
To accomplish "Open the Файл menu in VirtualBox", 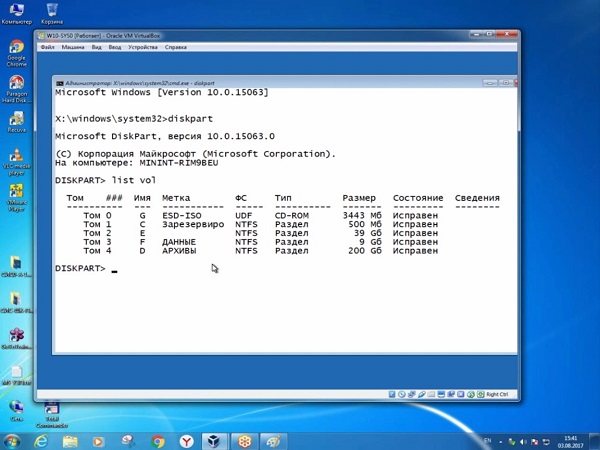I will point(48,47).
